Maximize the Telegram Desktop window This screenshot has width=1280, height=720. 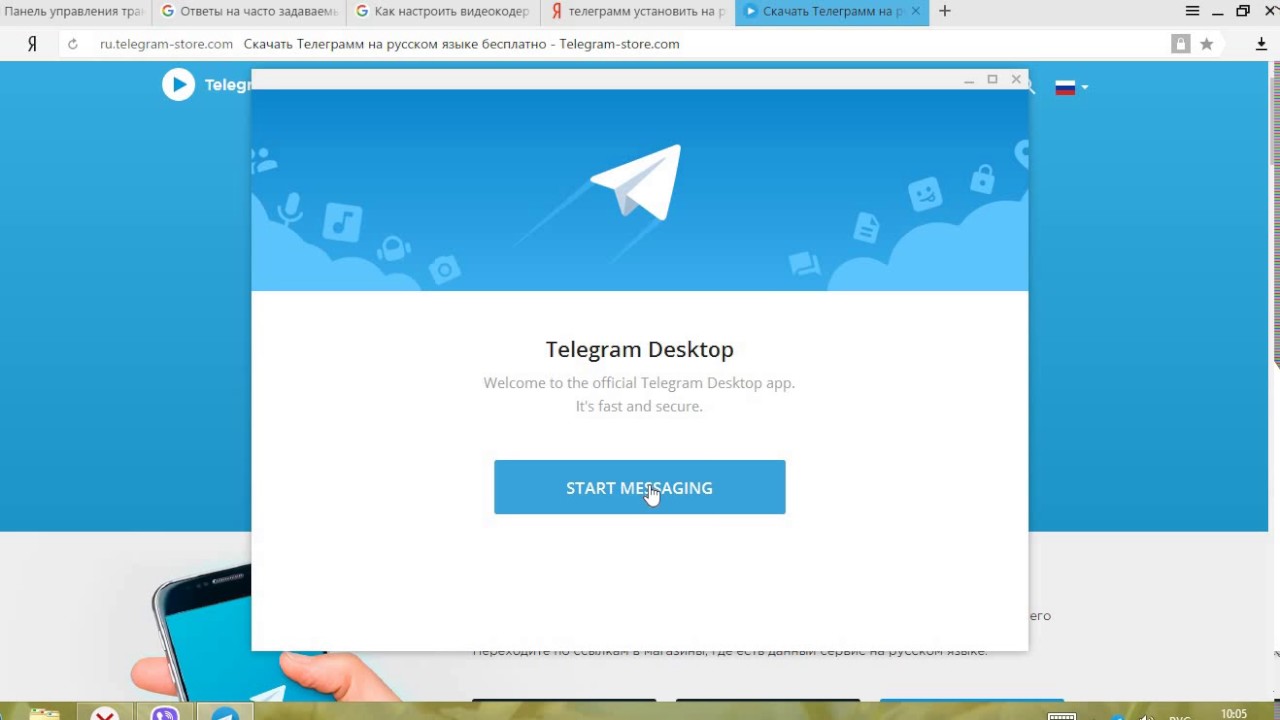point(992,79)
